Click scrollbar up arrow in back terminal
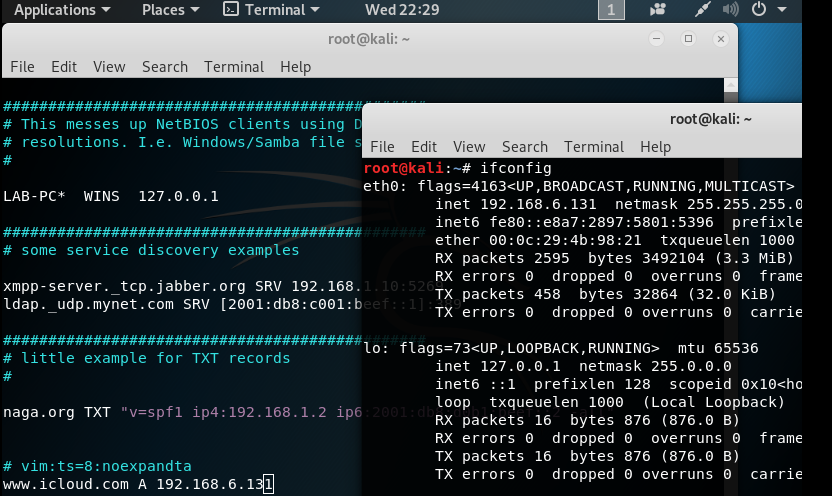 tap(731, 85)
